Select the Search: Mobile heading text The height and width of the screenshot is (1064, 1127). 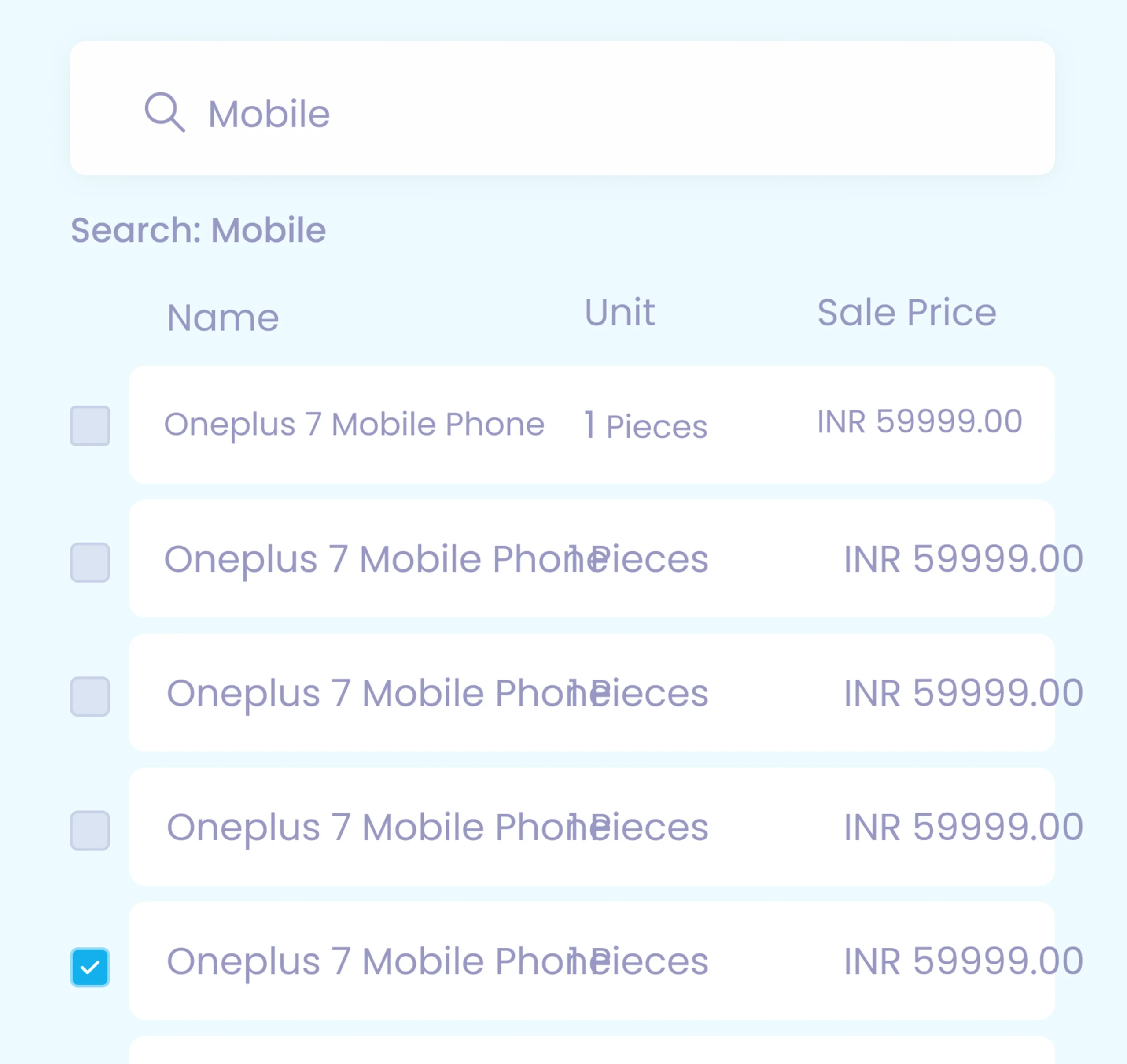(198, 230)
